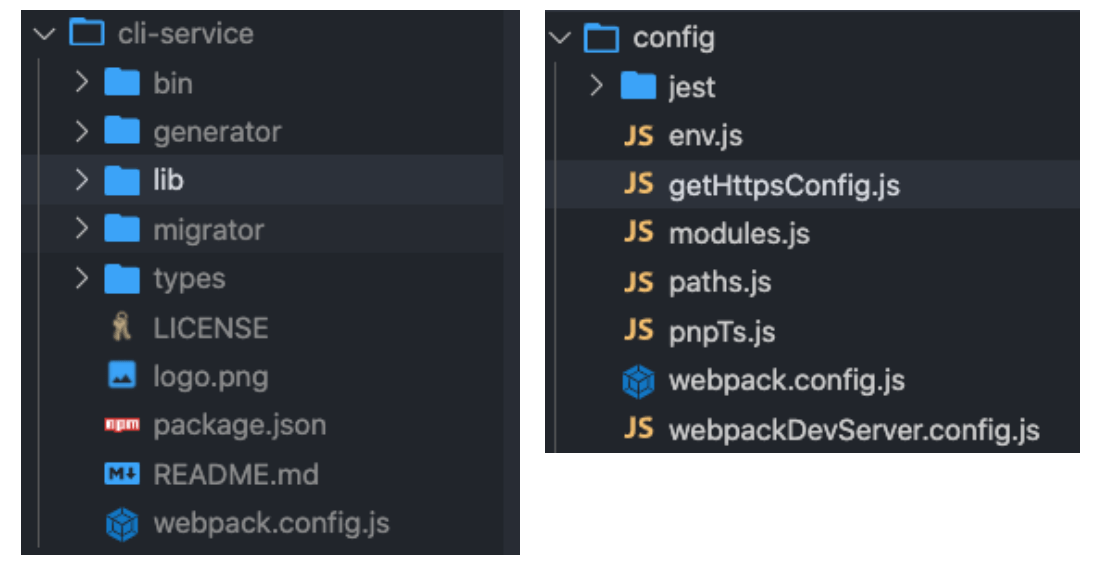This screenshot has height=568, width=1096.
Task: Click the webpack icon in the config folder
Action: (x=638, y=381)
